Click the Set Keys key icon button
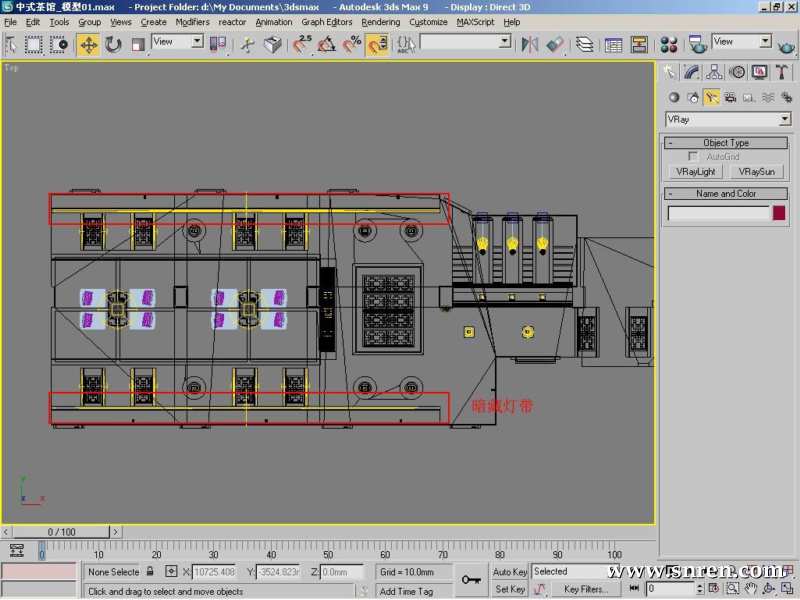Screen dimensions: 800x600 click(471, 580)
